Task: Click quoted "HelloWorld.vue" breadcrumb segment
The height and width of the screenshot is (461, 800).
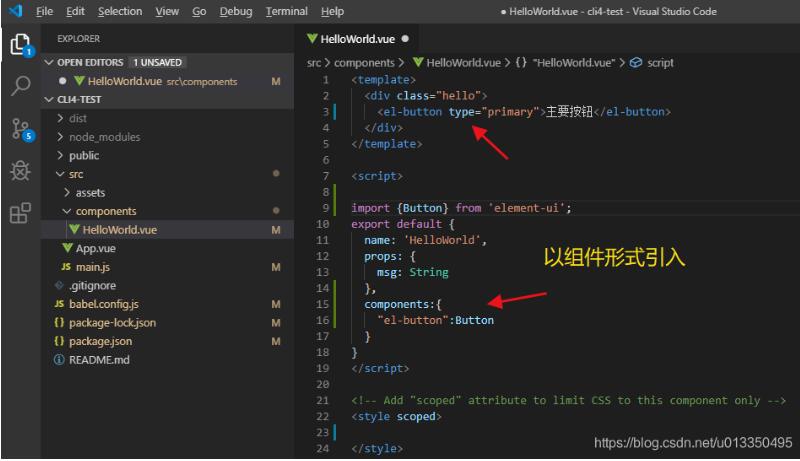Action: (x=573, y=63)
